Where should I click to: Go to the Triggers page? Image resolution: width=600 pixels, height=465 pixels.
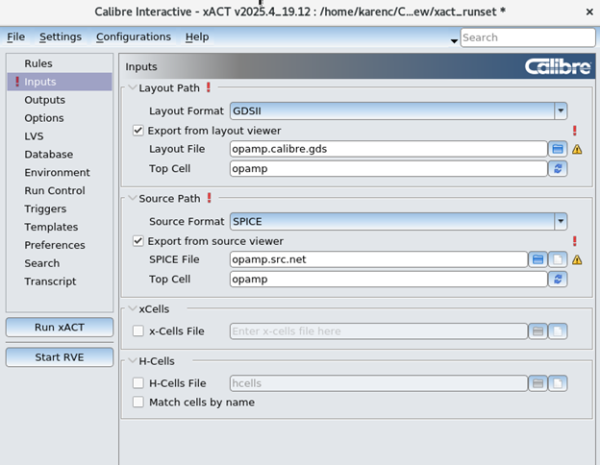point(60,209)
